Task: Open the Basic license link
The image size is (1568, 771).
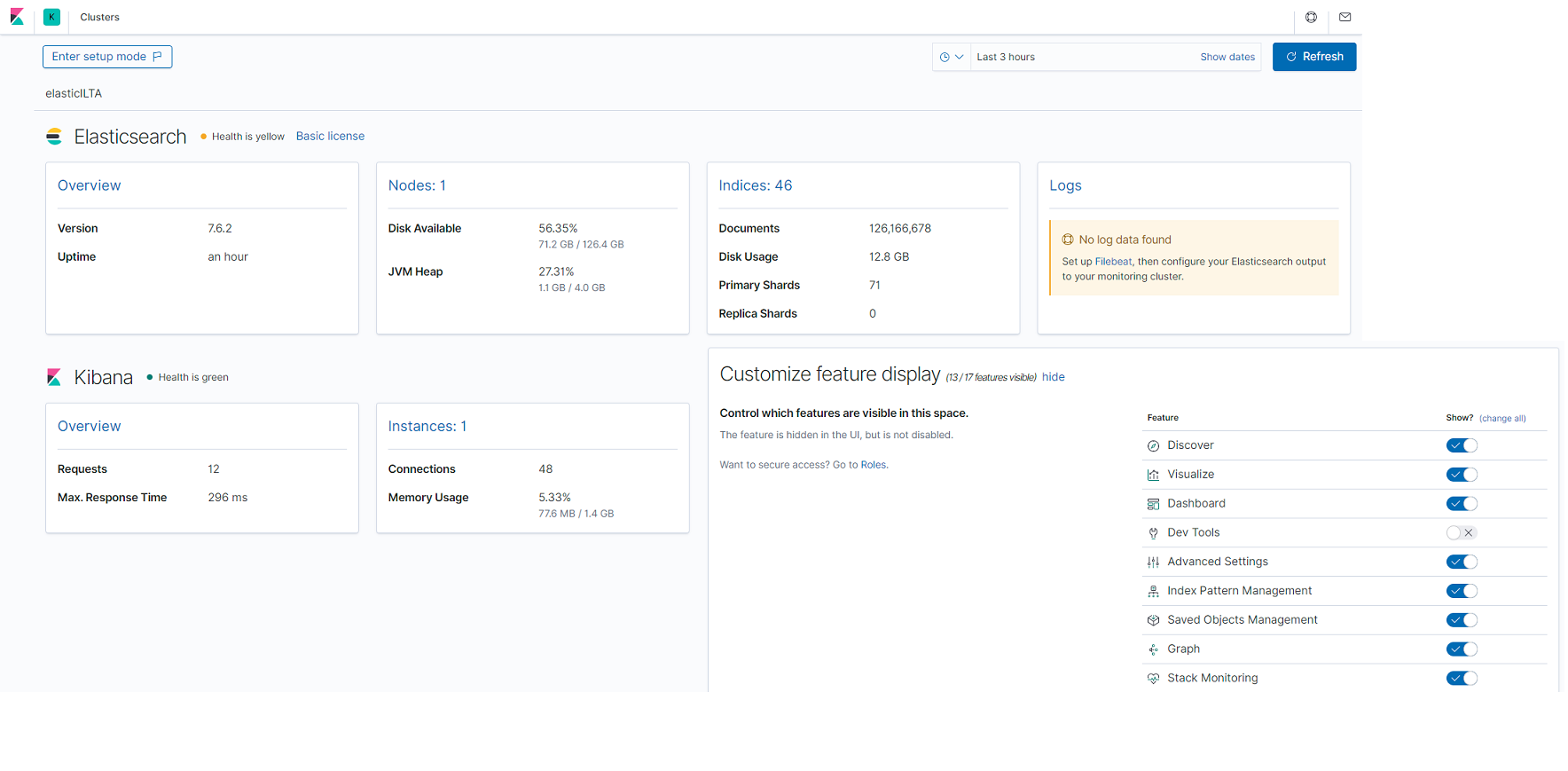Action: 330,137
